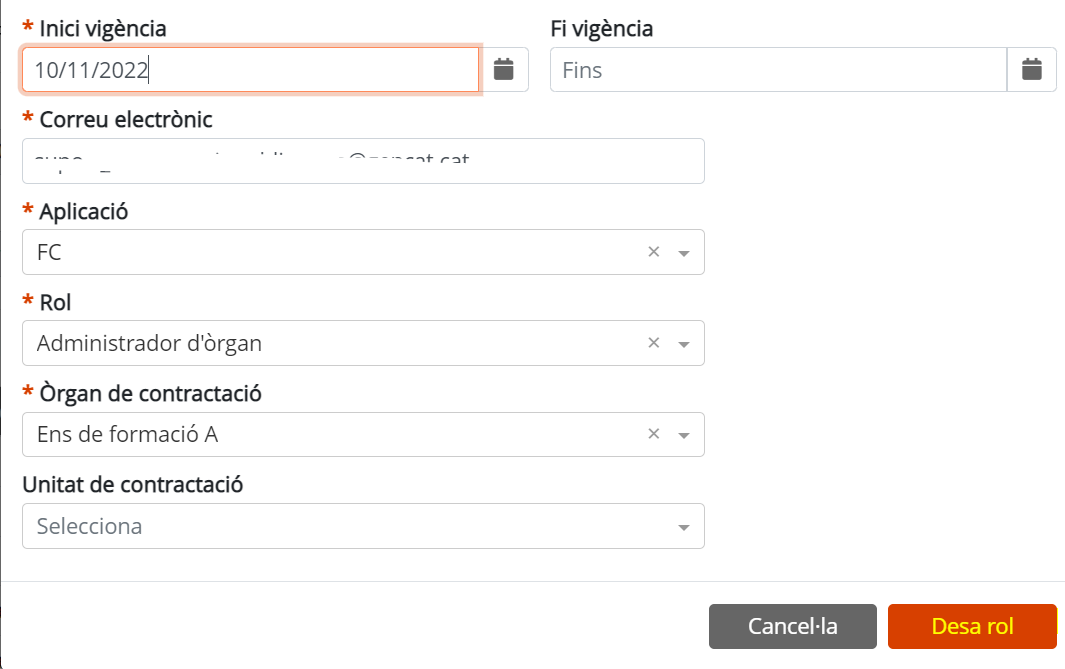Clear the Aplicació selection FC
This screenshot has height=669, width=1065.
(653, 252)
